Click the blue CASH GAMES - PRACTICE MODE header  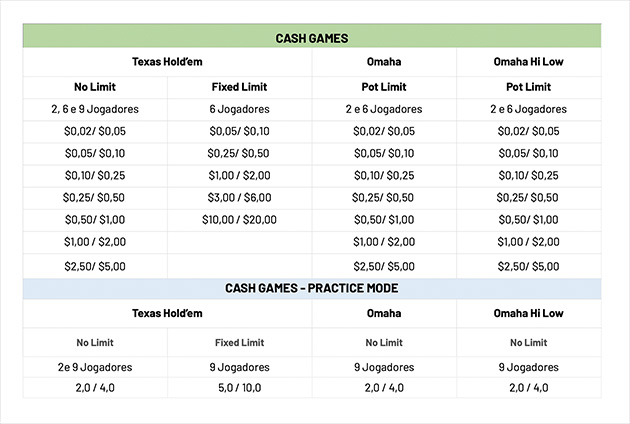312,288
